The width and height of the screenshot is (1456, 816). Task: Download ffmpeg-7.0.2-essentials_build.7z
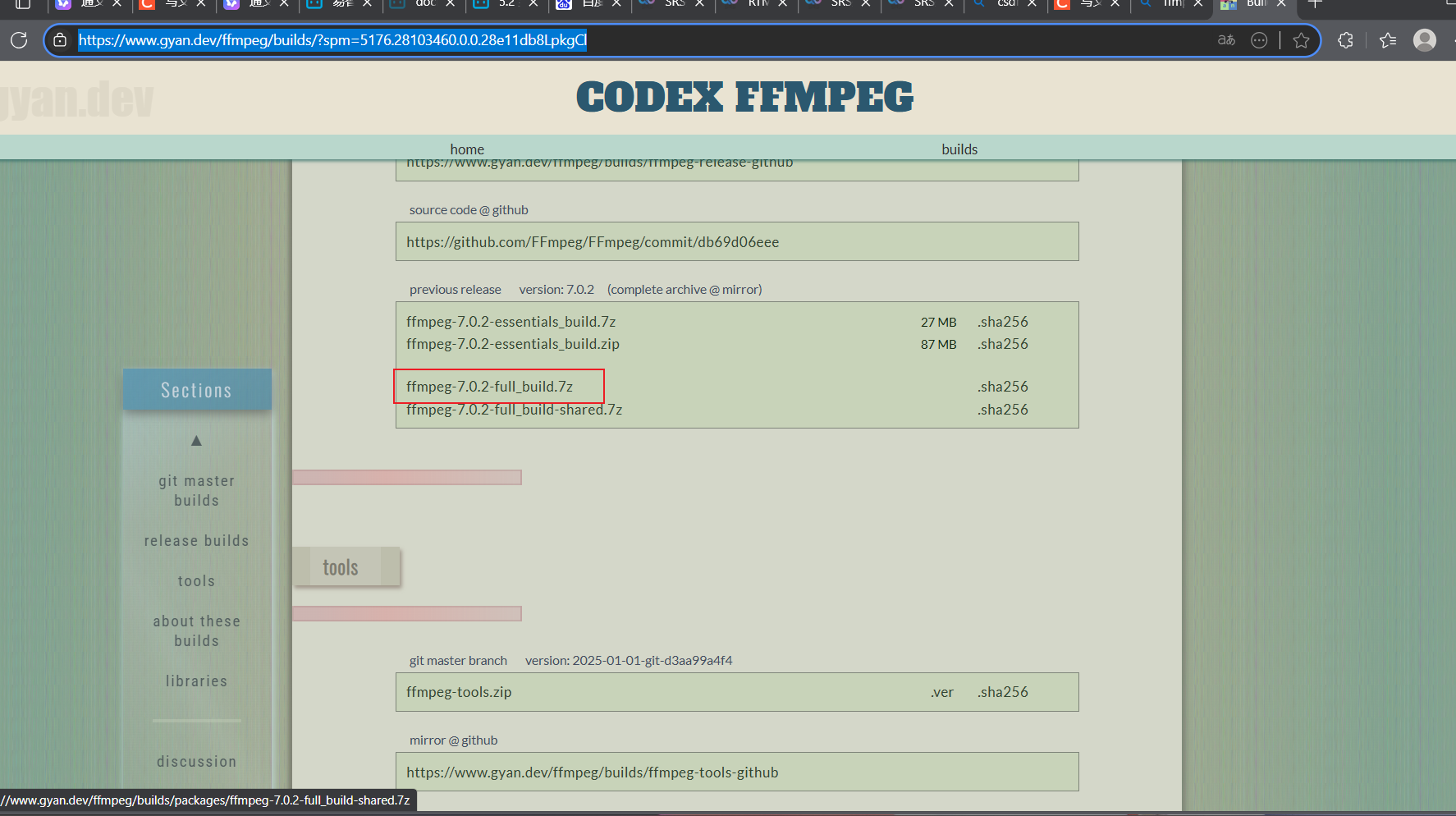click(511, 322)
